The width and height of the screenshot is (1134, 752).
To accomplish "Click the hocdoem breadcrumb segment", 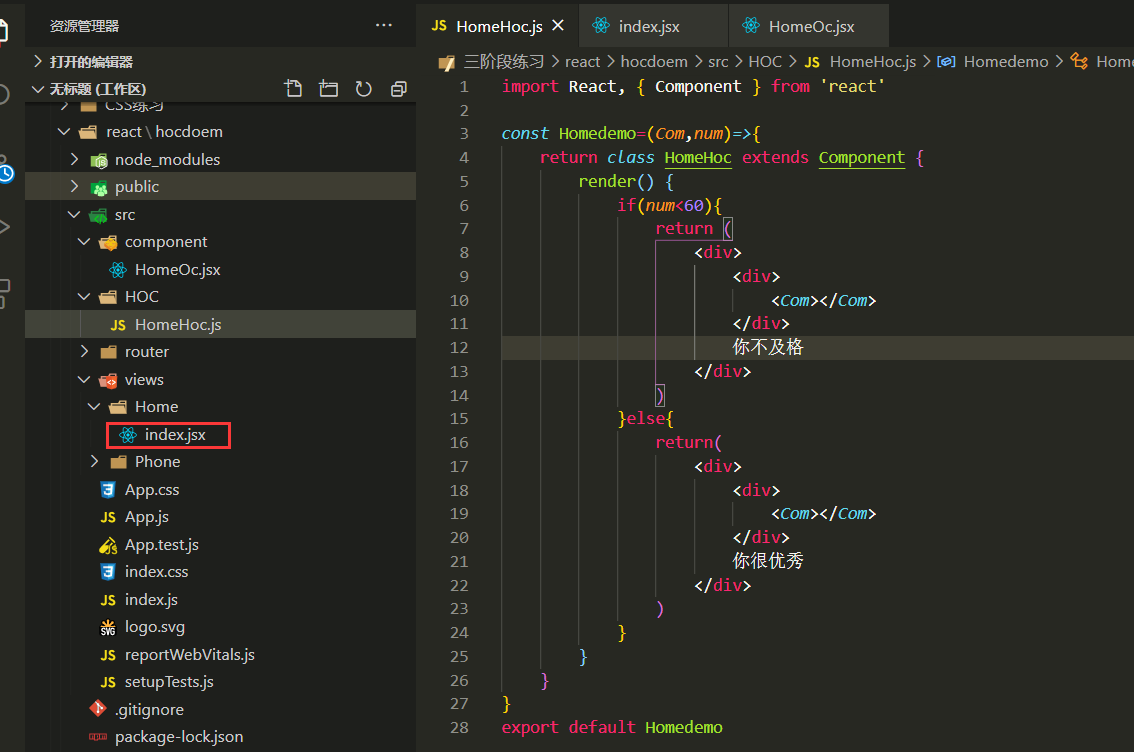I will pos(654,62).
